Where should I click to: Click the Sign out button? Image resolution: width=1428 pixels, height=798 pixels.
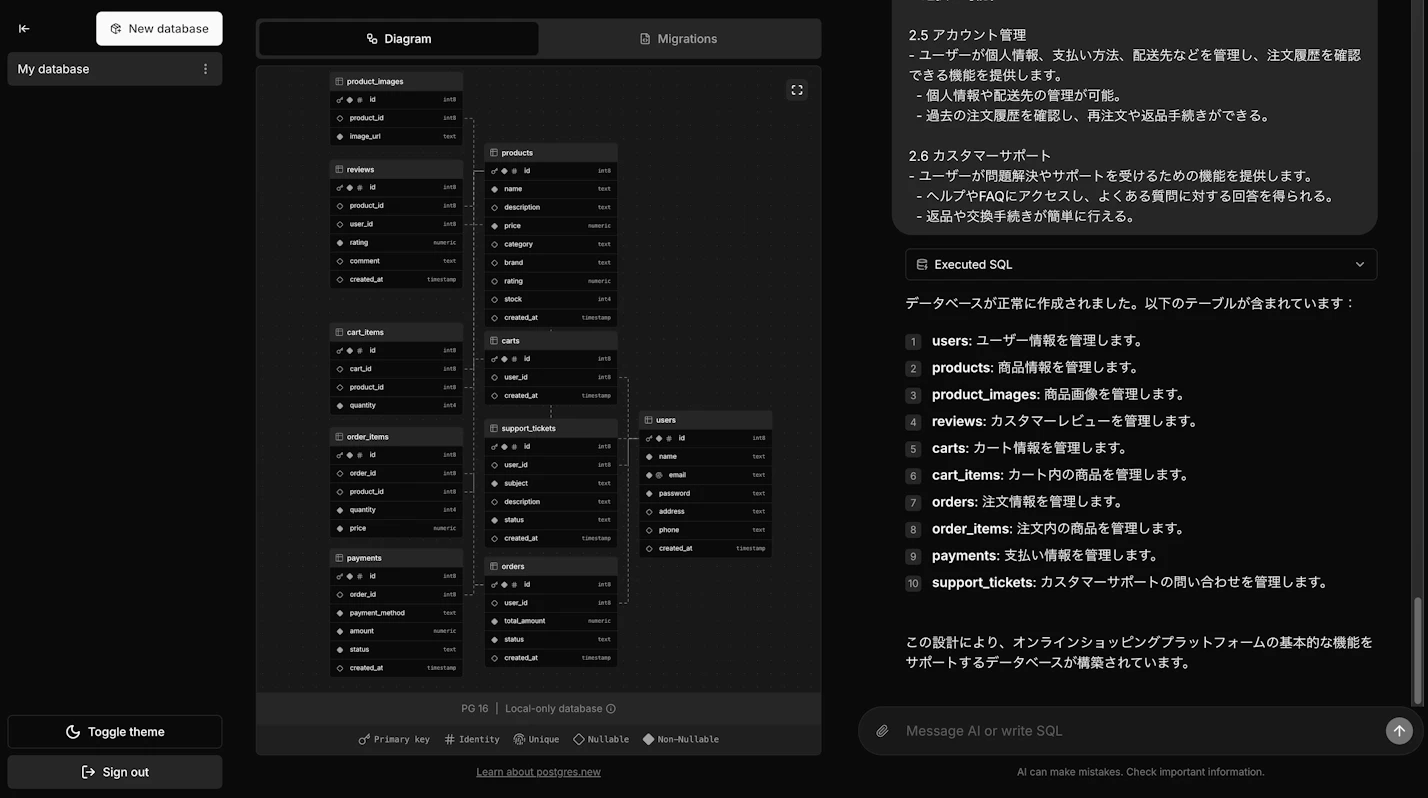point(114,771)
